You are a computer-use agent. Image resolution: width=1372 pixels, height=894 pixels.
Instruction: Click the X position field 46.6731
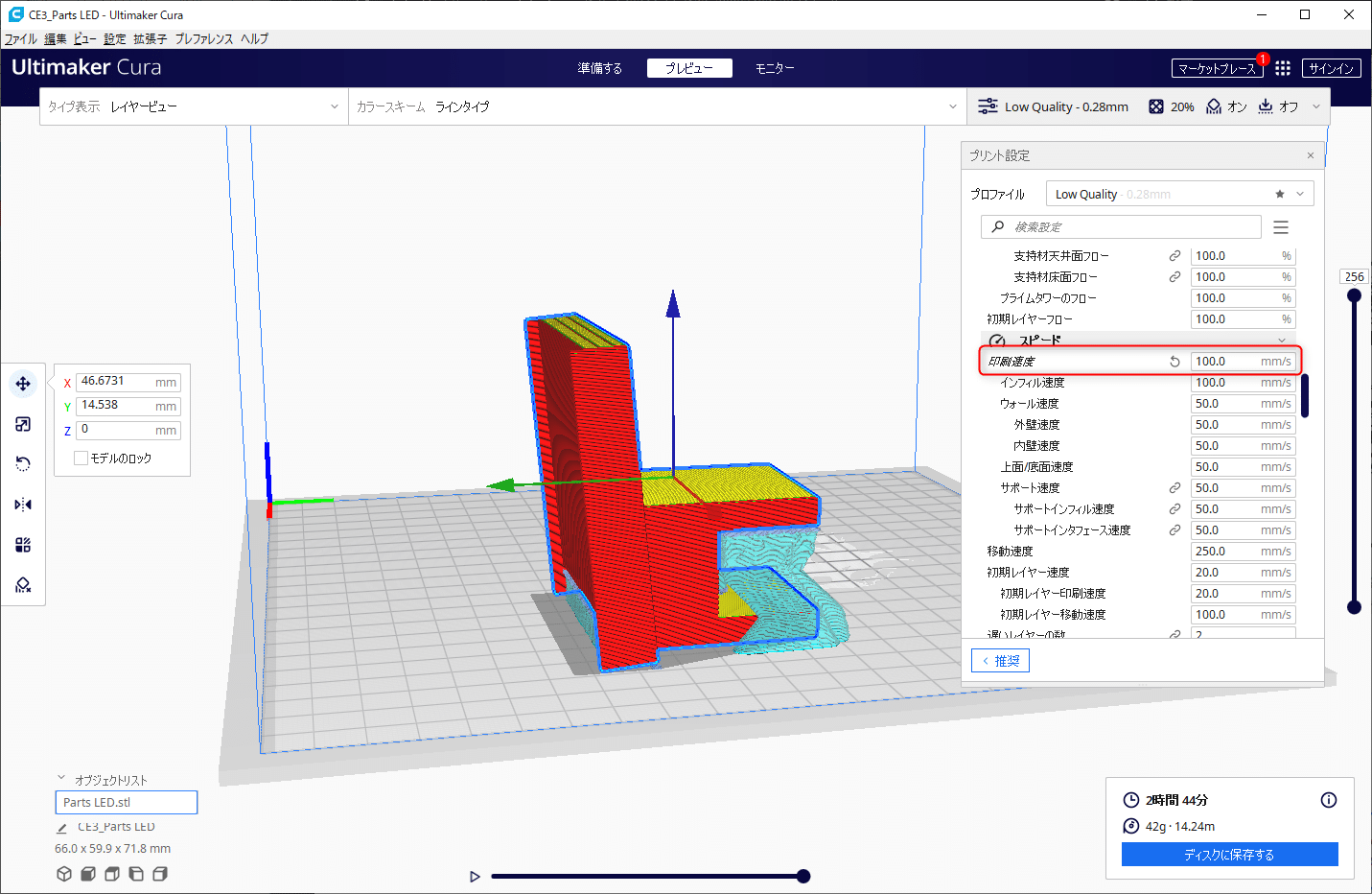click(x=128, y=382)
